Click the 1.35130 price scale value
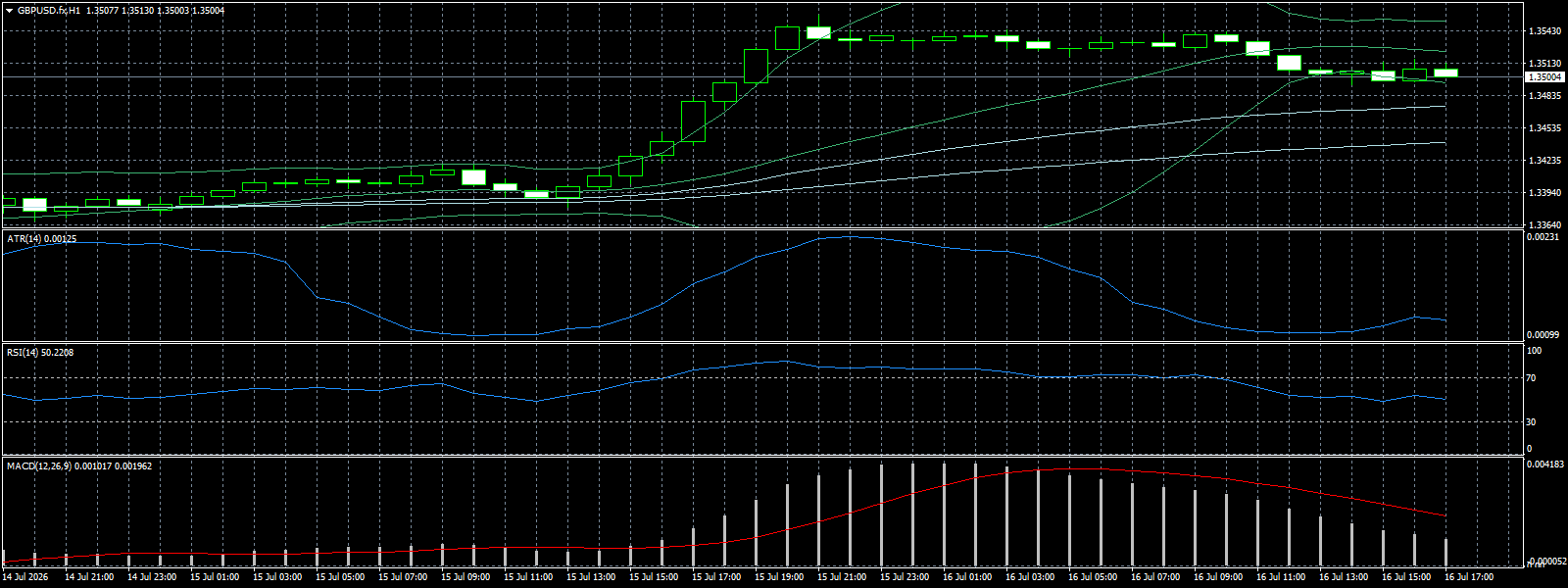The height and width of the screenshot is (588, 1568). pyautogui.click(x=1544, y=64)
